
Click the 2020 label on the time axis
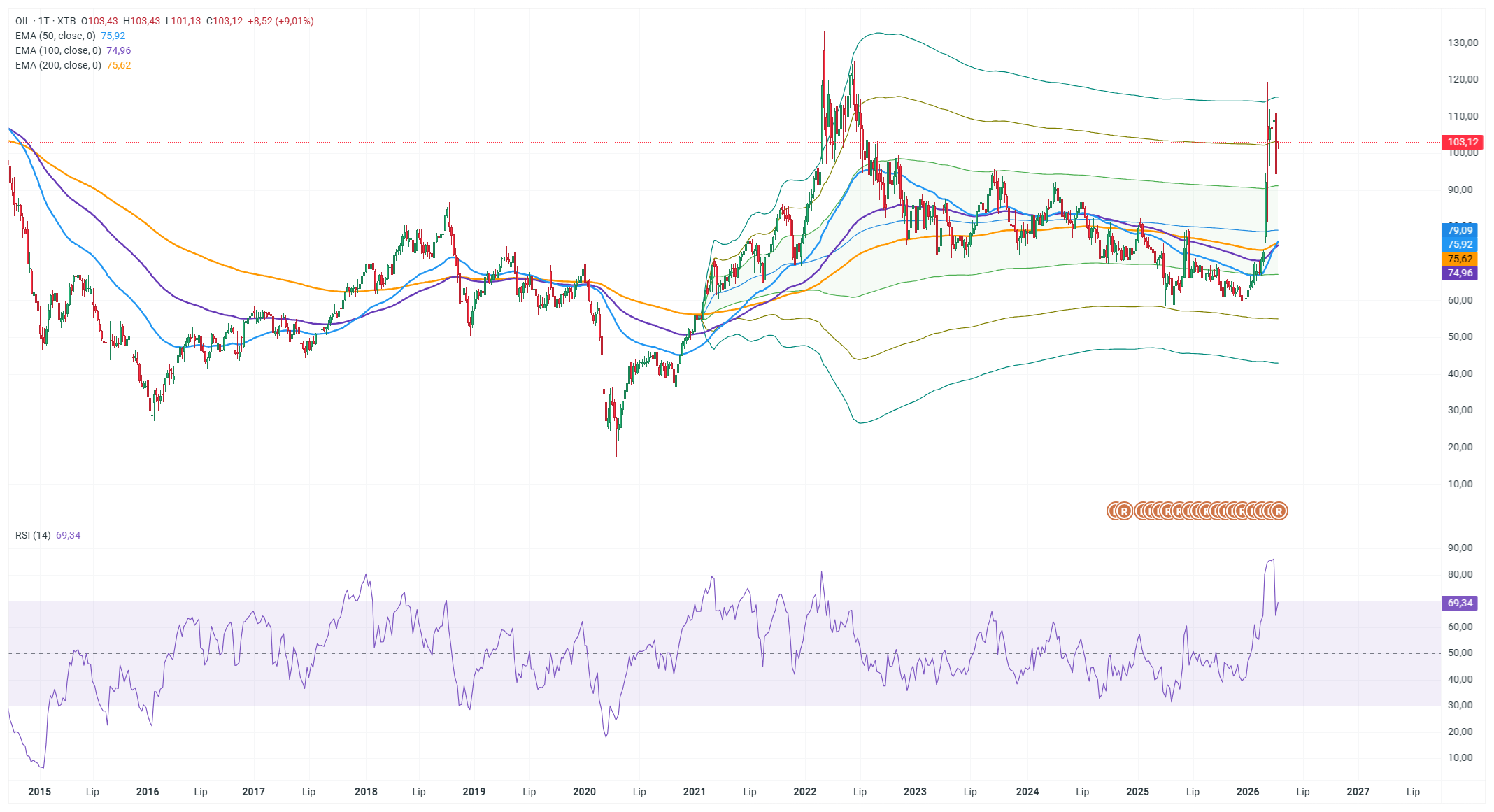[x=584, y=792]
